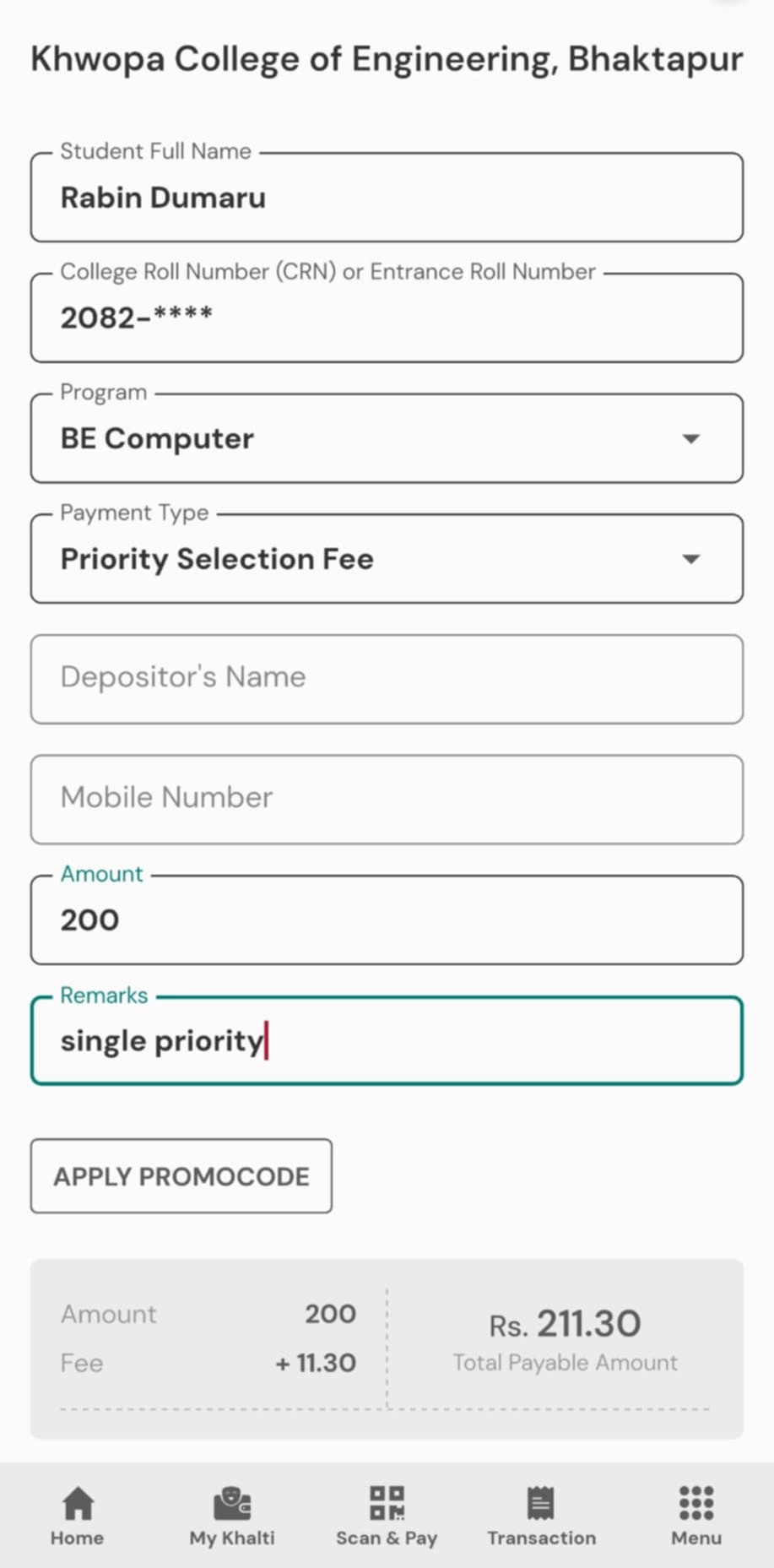The height and width of the screenshot is (1568, 774).
Task: Tap the My Khalti tab label
Action: pos(232,1538)
